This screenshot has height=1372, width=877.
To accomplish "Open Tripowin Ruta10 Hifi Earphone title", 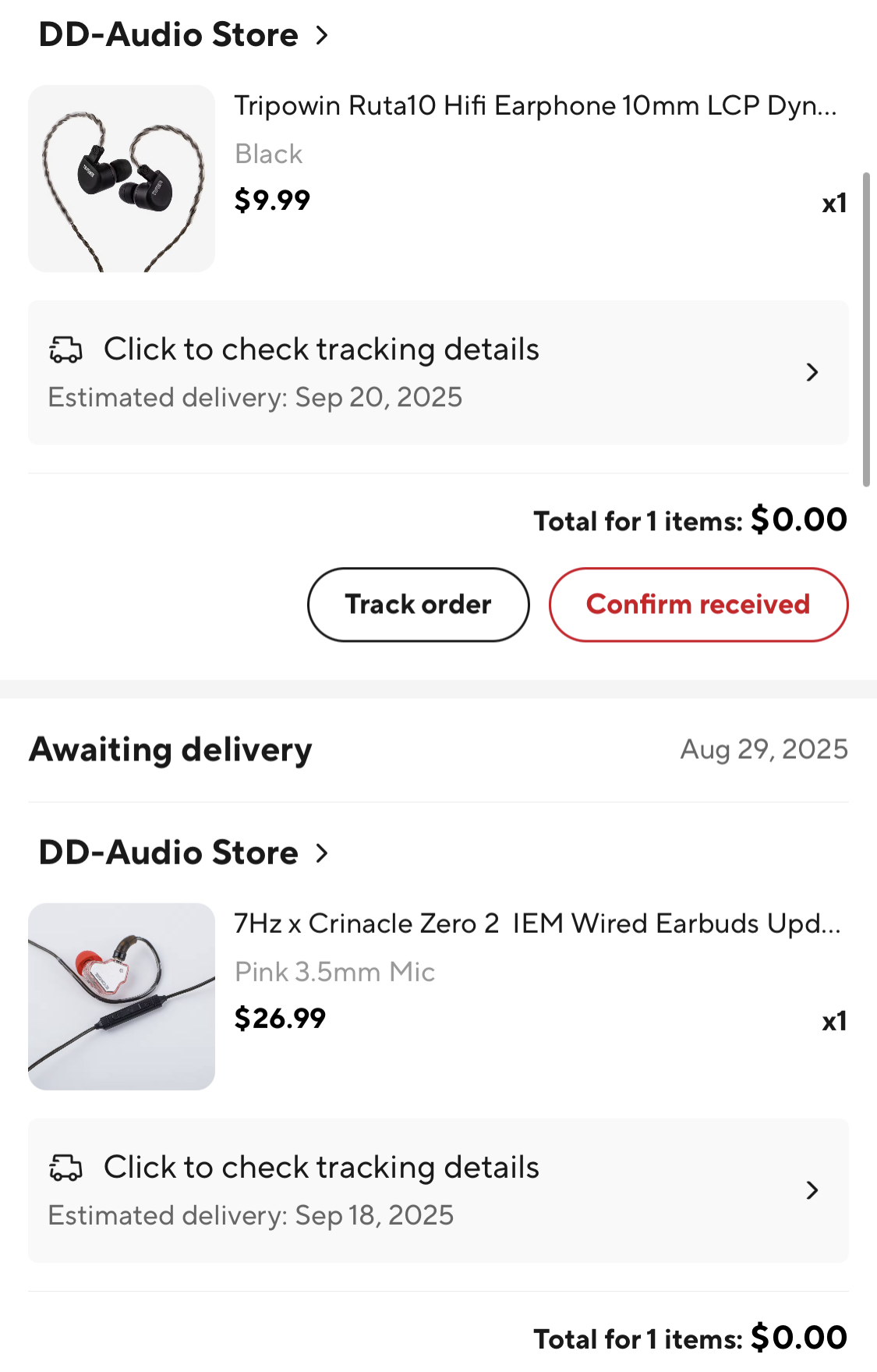I will 535,105.
